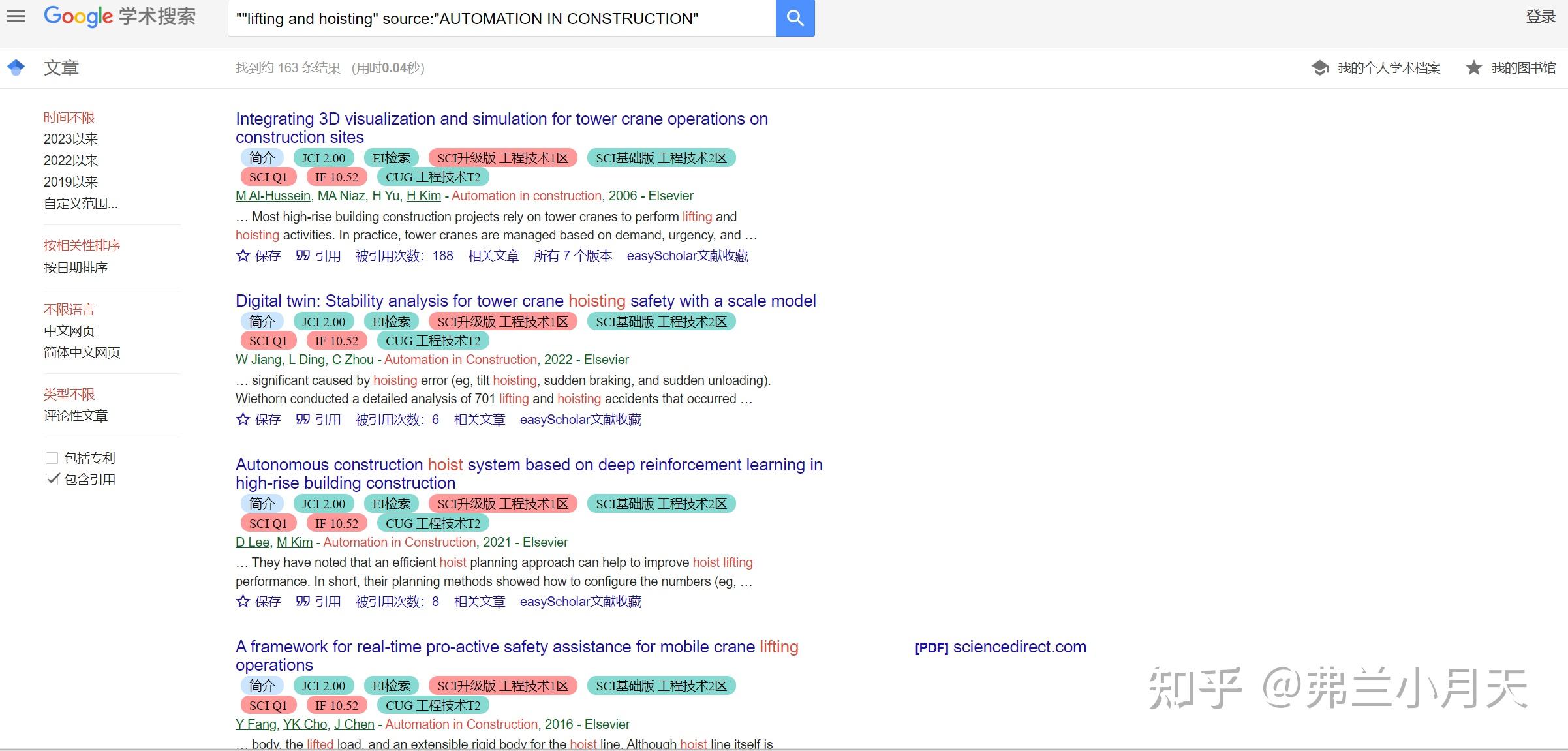This screenshot has width=1568, height=751.
Task: Click SCI Q1 badge on the Integrating 3D visualization result
Action: pos(268,177)
